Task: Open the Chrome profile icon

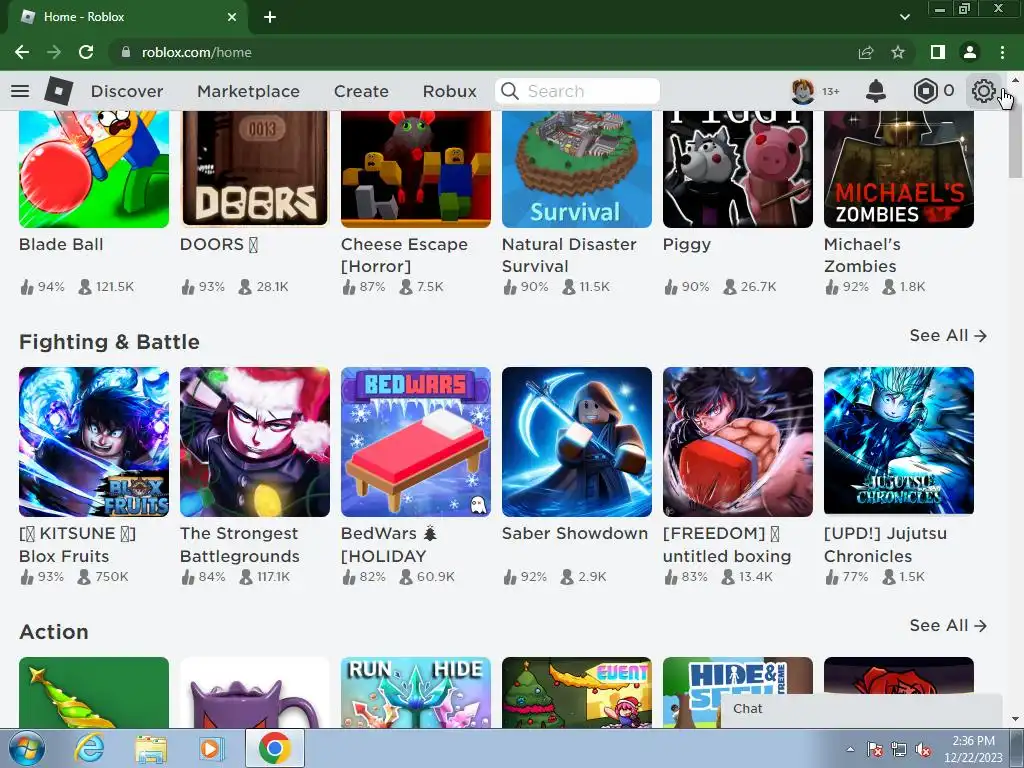Action: coord(970,52)
